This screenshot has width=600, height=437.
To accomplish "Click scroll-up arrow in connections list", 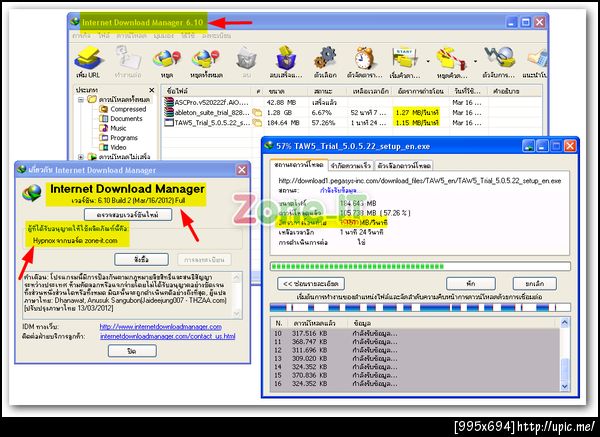I will coord(565,323).
